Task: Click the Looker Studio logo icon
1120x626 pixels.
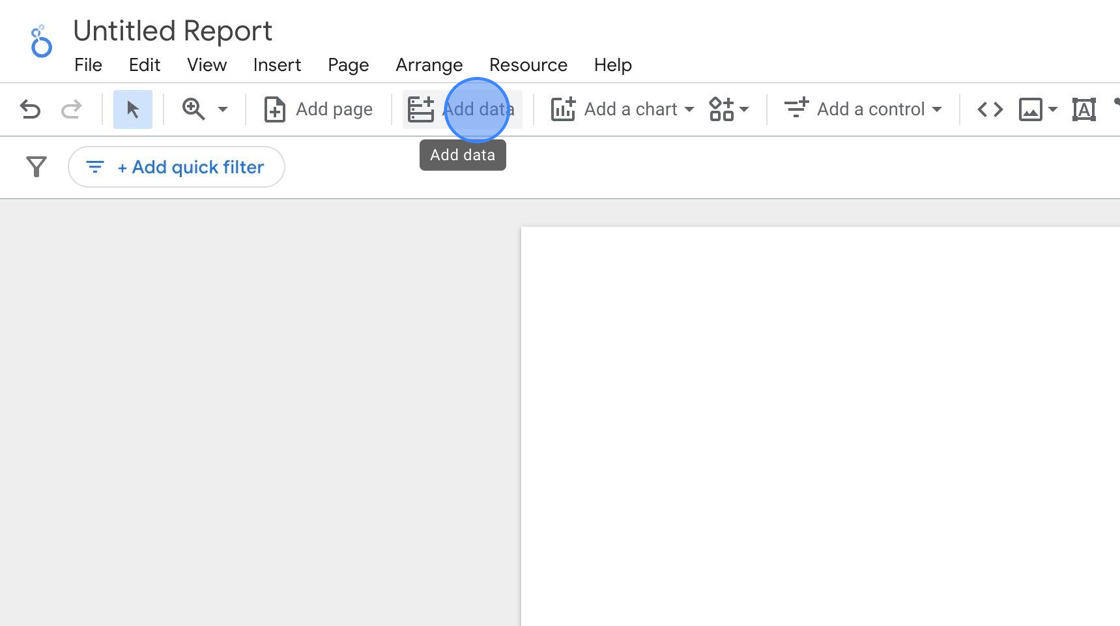Action: pyautogui.click(x=41, y=41)
